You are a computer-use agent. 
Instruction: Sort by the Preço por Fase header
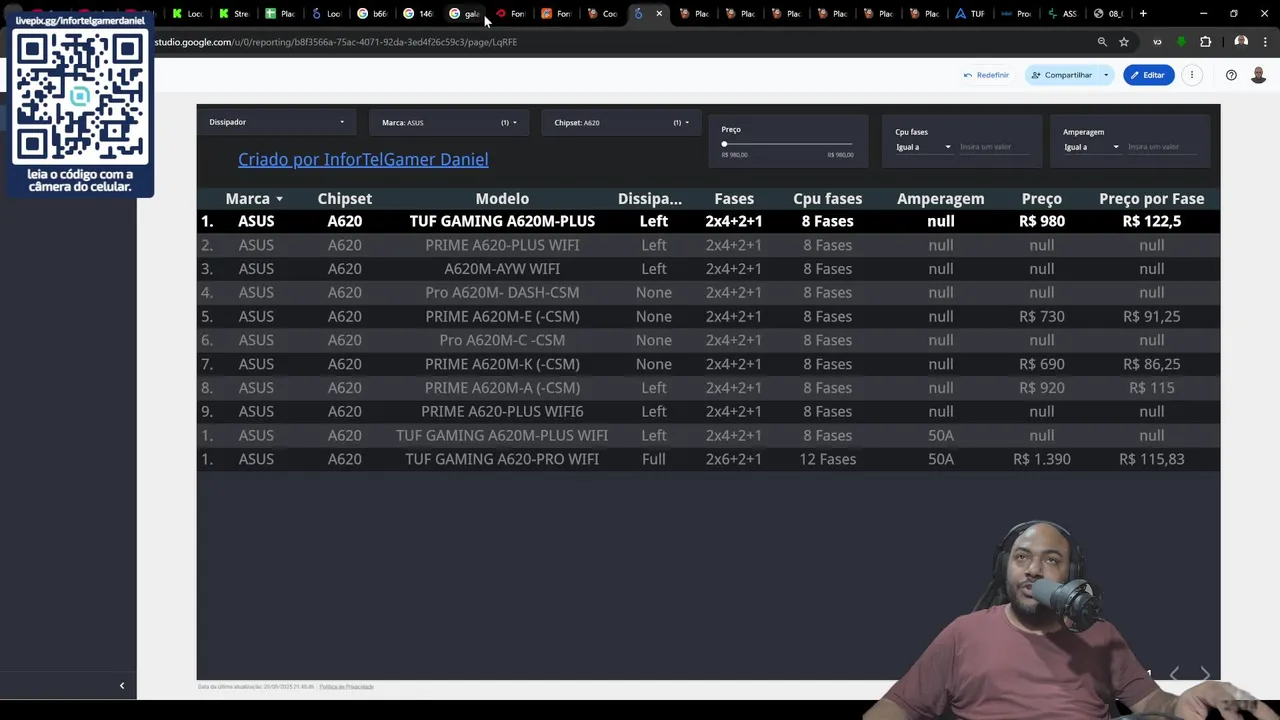pos(1151,199)
